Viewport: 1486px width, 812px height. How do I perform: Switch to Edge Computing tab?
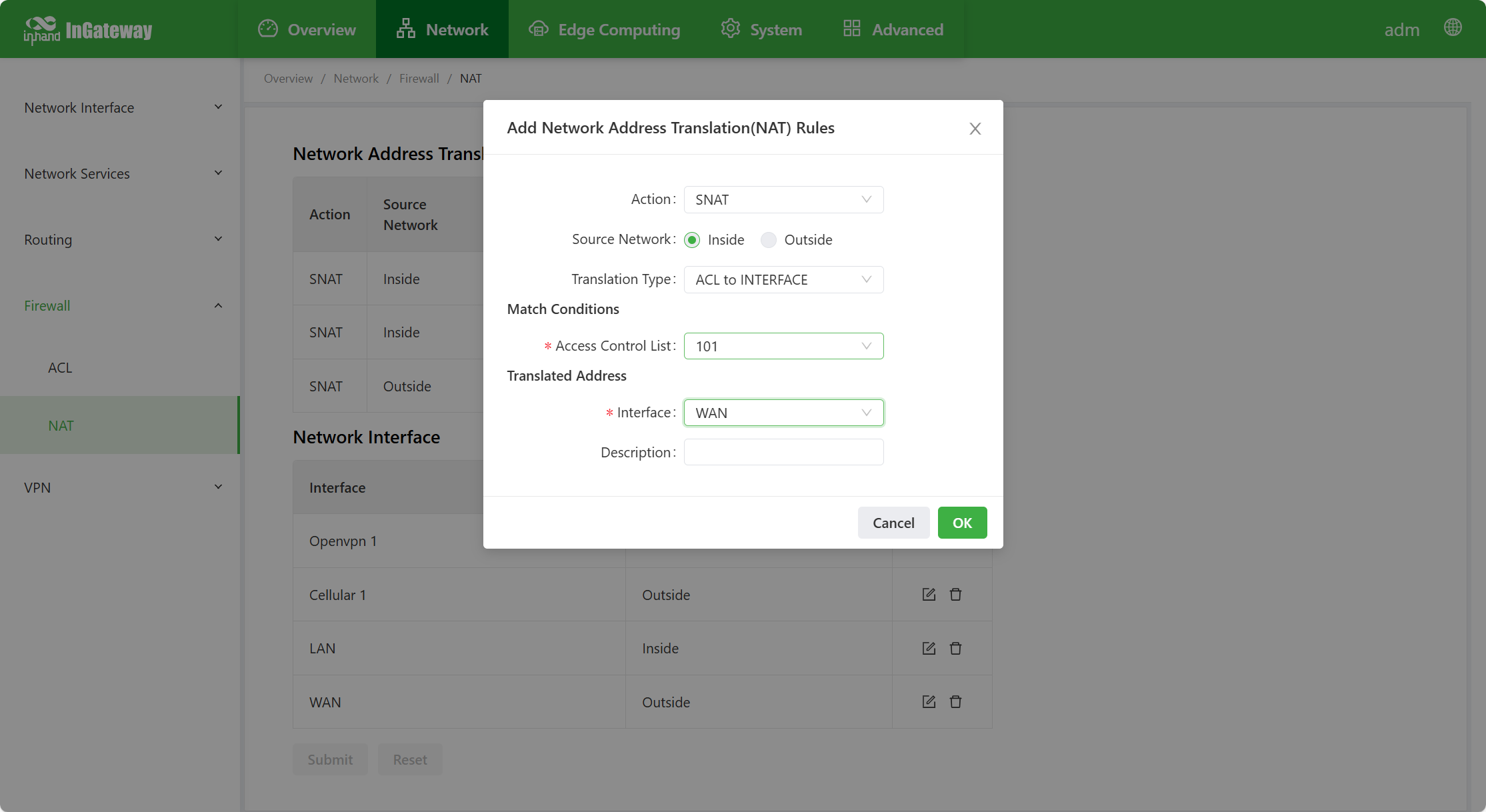(605, 29)
